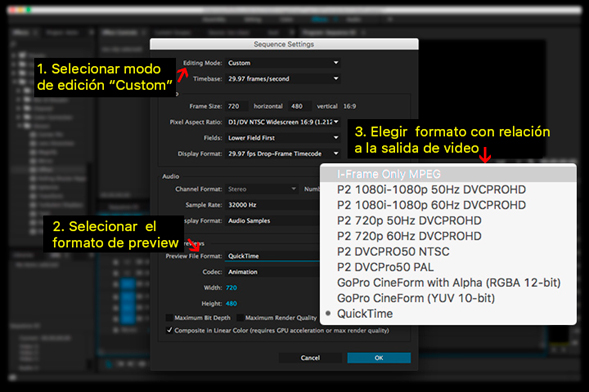Click the Sequence Settings dialog title bar
This screenshot has width=589, height=392.
point(284,44)
